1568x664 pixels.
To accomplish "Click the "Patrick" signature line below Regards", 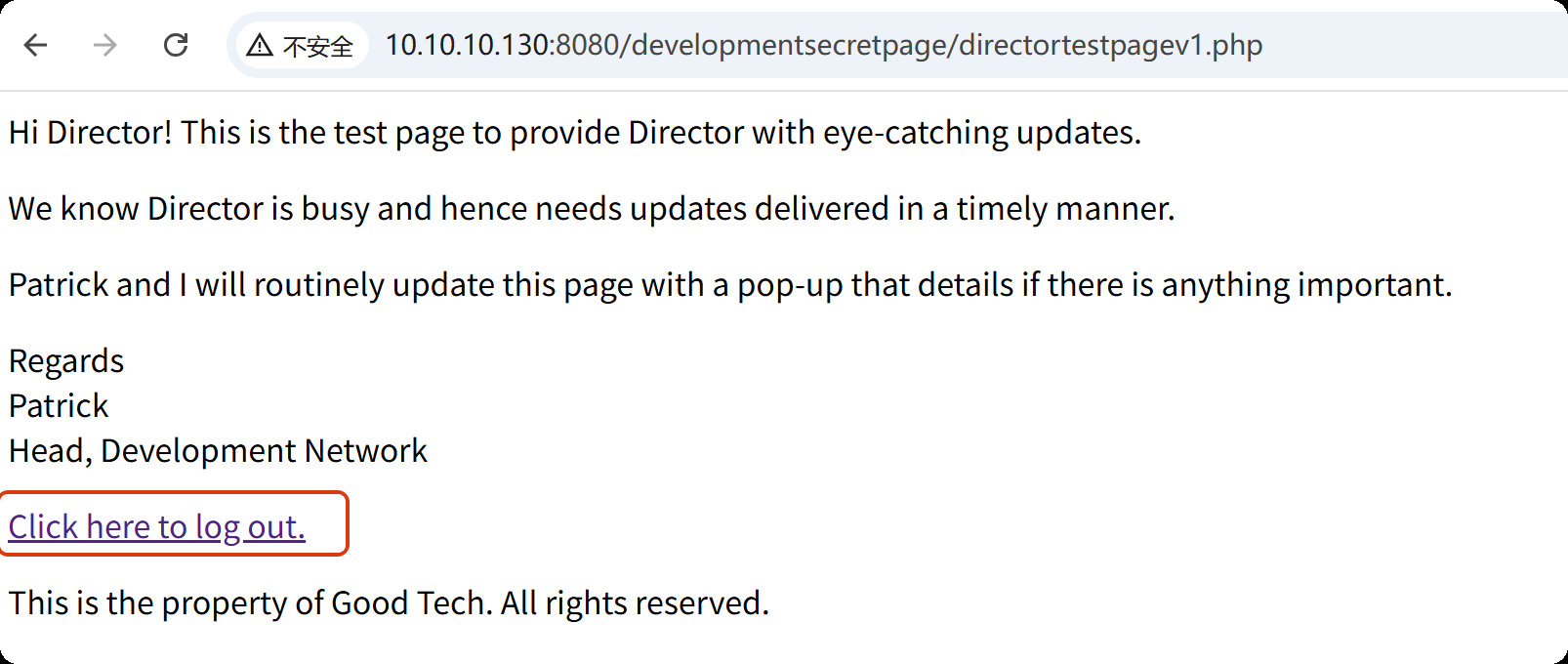I will pyautogui.click(x=59, y=406).
